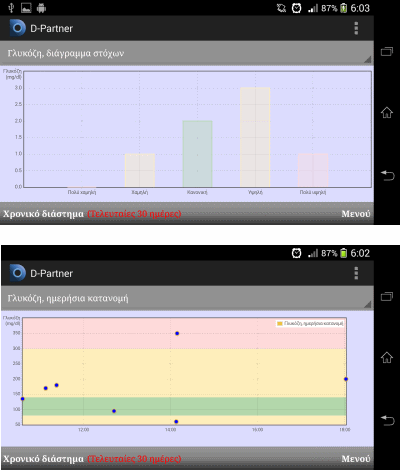The height and width of the screenshot is (470, 400).
Task: Tap data point in green normal band
Action: coord(114,411)
